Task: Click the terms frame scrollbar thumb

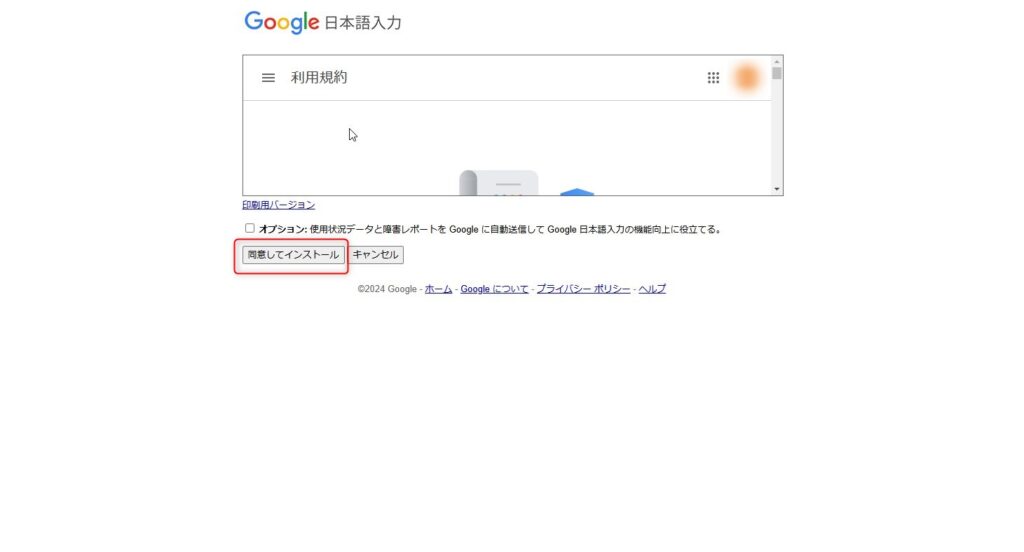Action: tap(776, 73)
